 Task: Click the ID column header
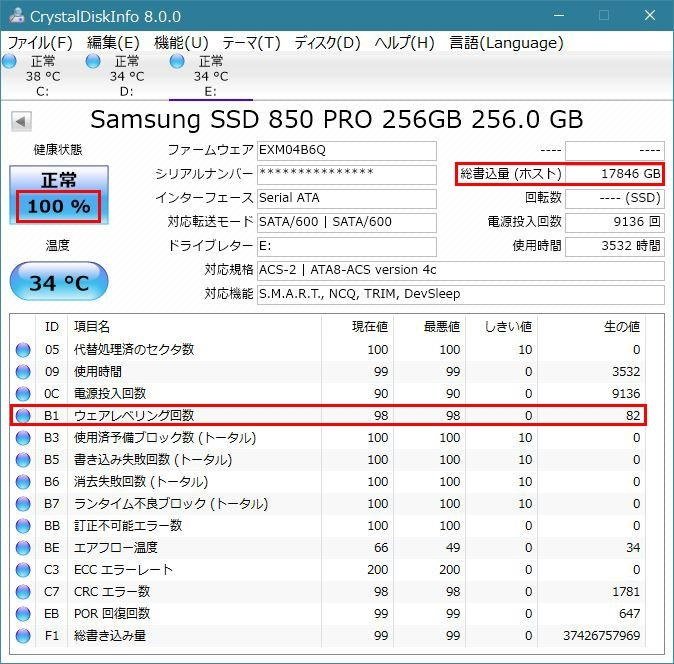pyautogui.click(x=52, y=327)
